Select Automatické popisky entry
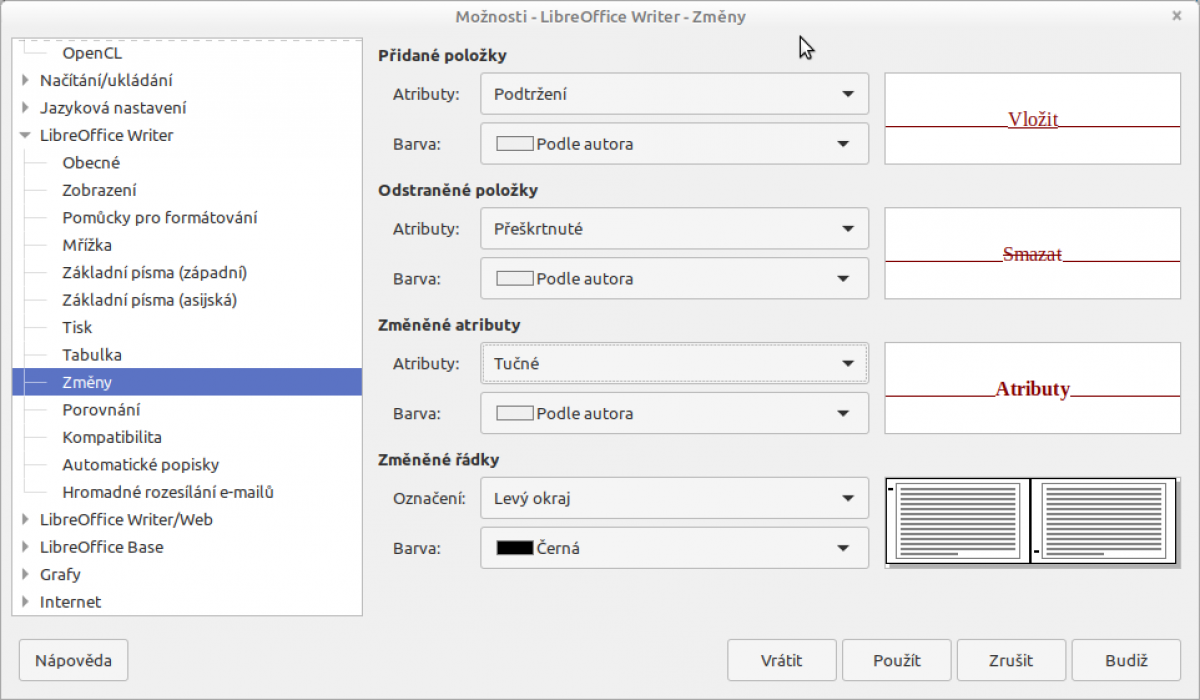This screenshot has height=700, width=1200. (x=141, y=465)
